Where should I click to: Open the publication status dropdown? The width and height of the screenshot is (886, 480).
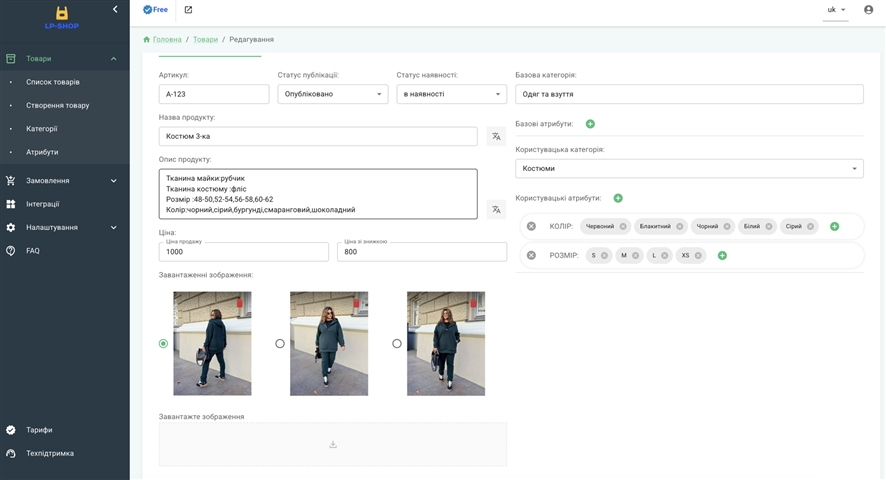[332, 94]
